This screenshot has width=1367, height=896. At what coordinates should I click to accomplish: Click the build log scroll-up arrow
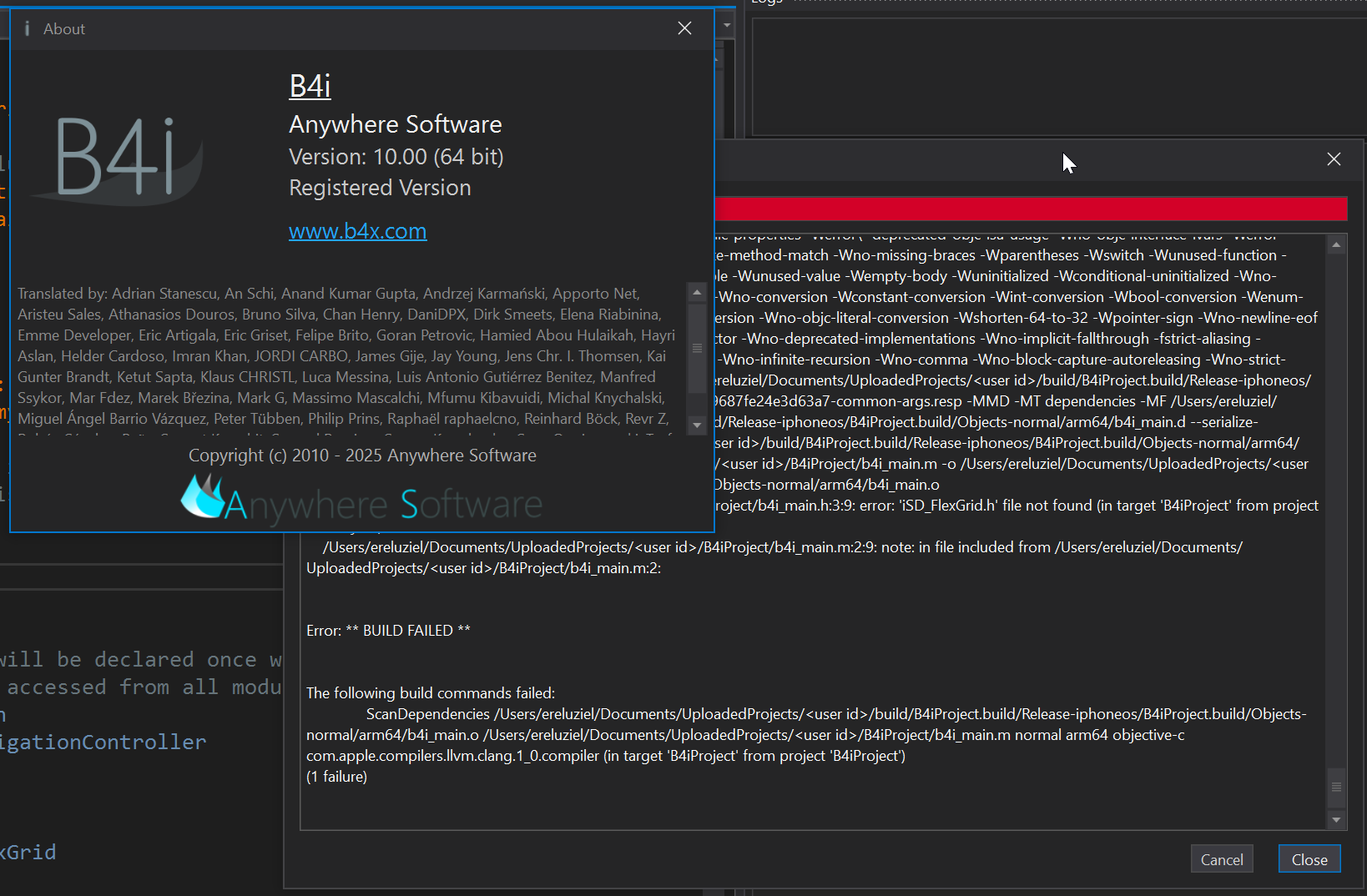click(1336, 244)
